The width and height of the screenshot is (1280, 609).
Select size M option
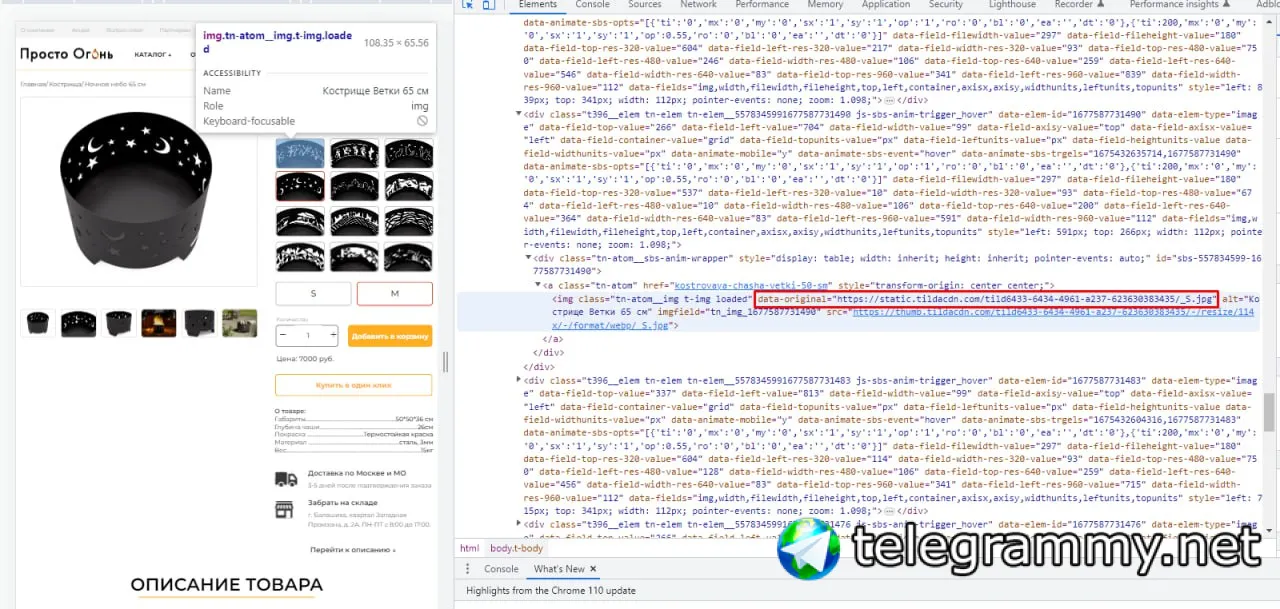click(x=395, y=293)
